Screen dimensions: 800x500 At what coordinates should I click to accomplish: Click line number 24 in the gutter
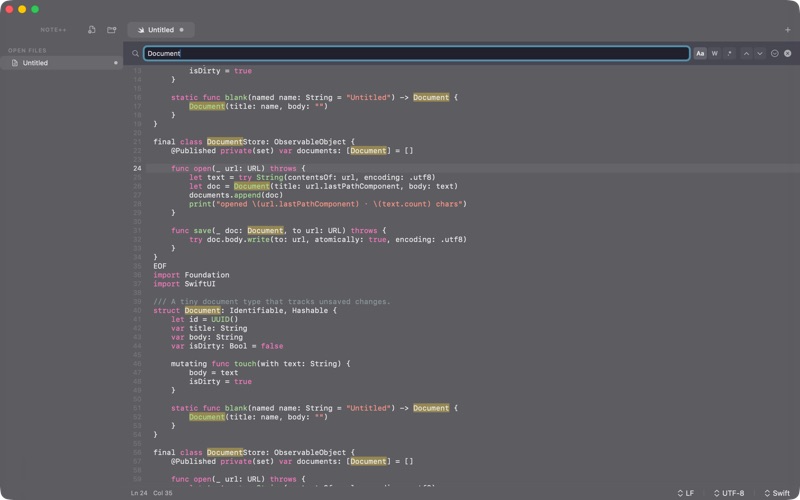[x=137, y=168]
